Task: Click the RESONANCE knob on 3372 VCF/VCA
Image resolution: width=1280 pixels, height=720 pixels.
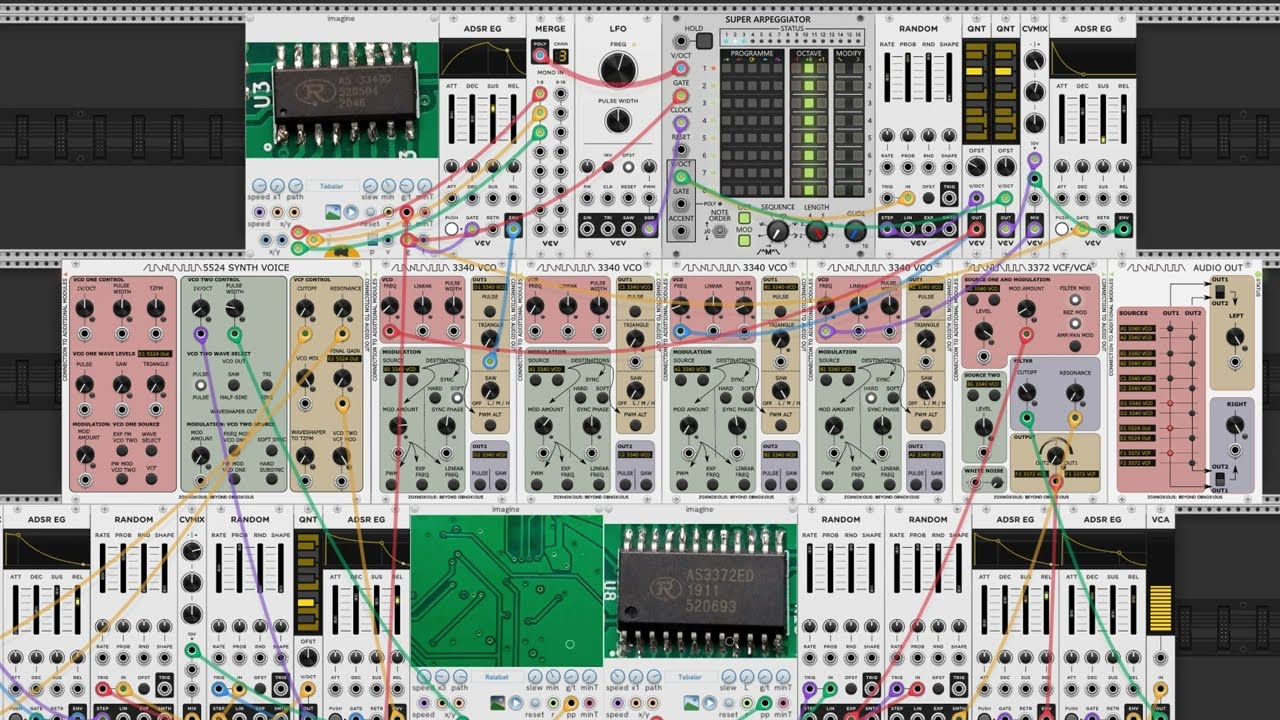Action: click(x=1075, y=392)
